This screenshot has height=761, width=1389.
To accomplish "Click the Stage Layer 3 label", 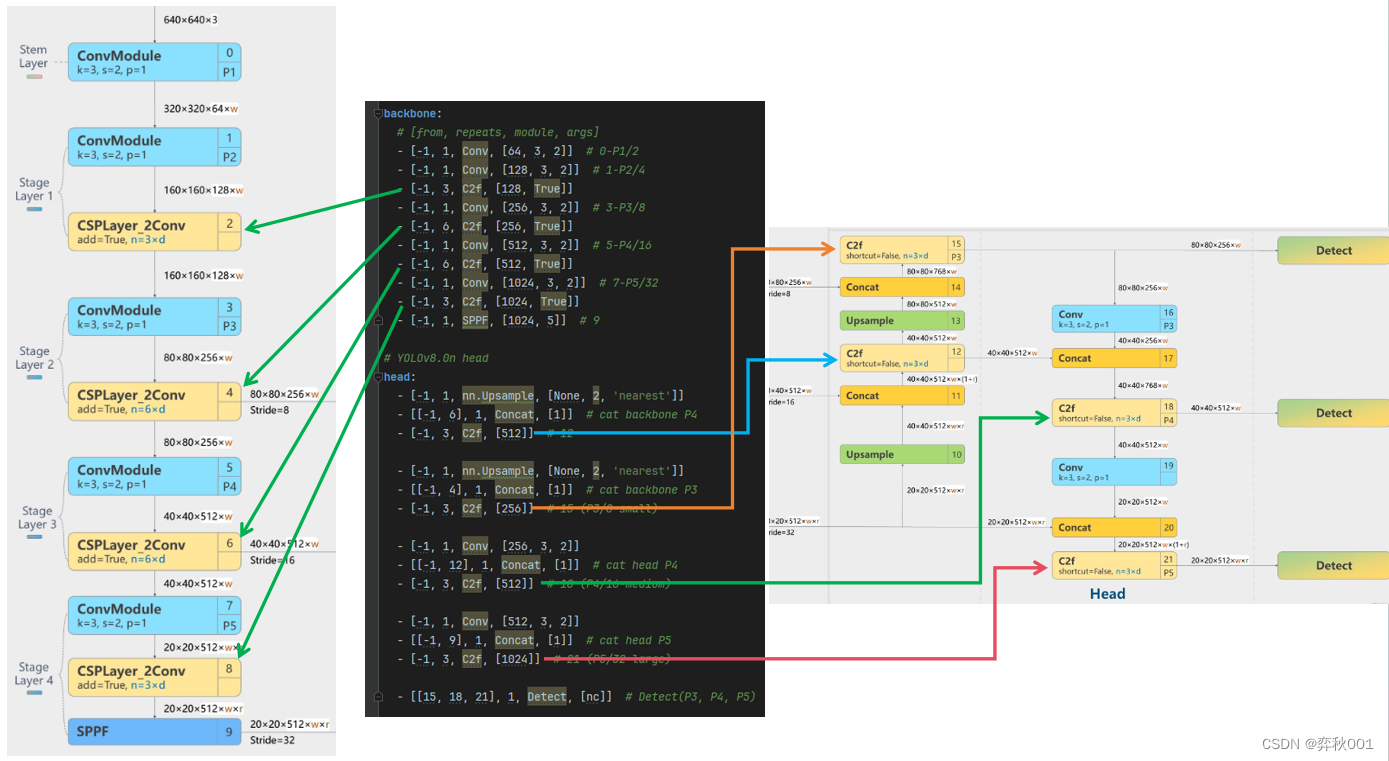I will click(37, 517).
